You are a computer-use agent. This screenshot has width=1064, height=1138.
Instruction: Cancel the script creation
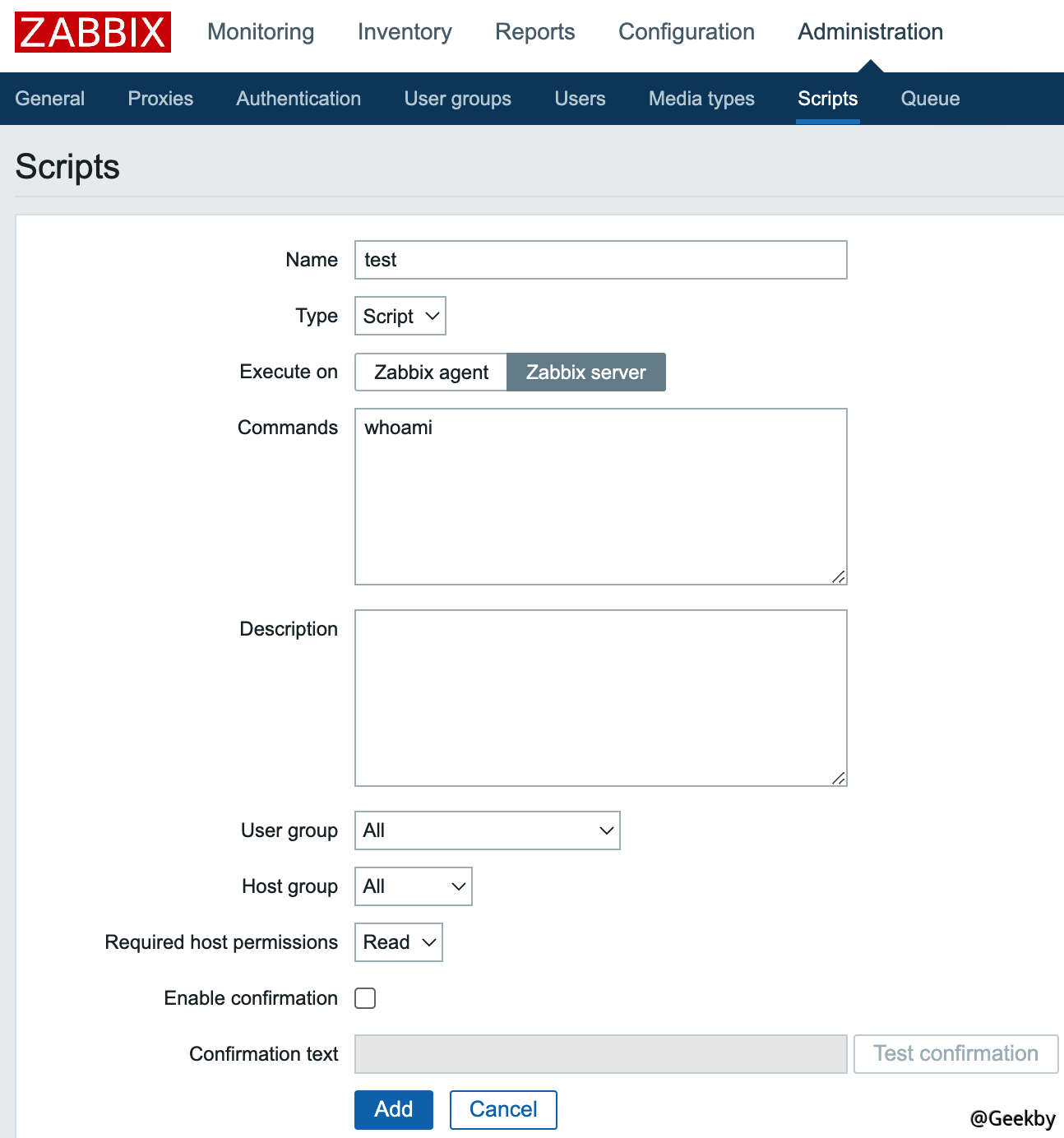(x=502, y=1110)
